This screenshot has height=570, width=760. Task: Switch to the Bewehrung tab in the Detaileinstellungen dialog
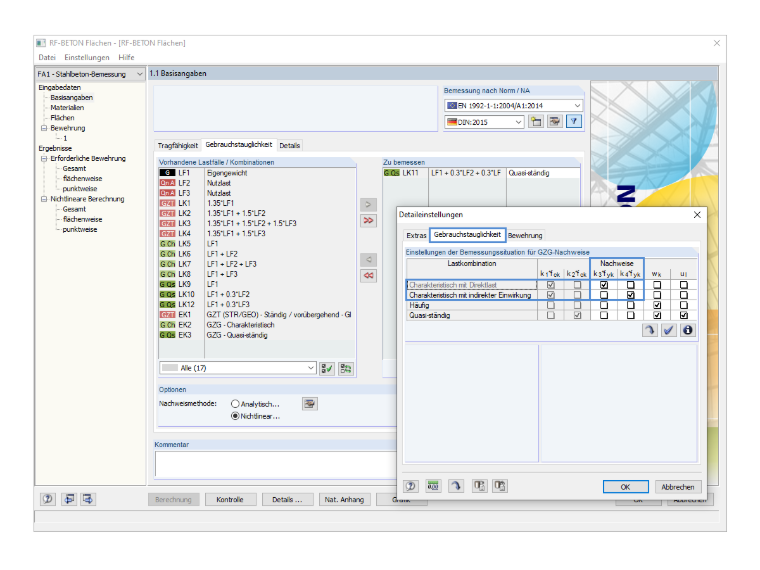coord(525,235)
